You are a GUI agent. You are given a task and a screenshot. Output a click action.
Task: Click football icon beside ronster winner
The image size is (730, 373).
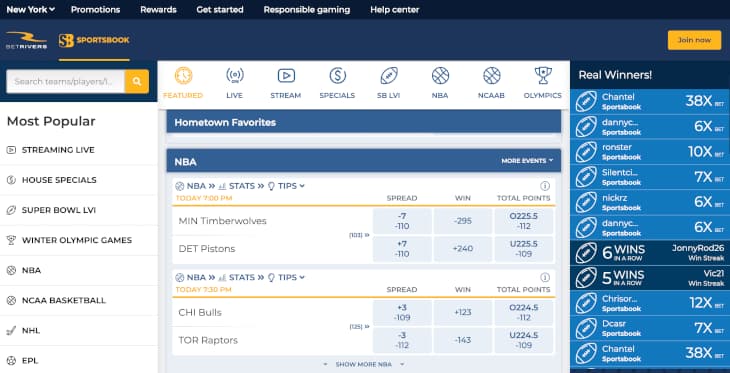586,152
